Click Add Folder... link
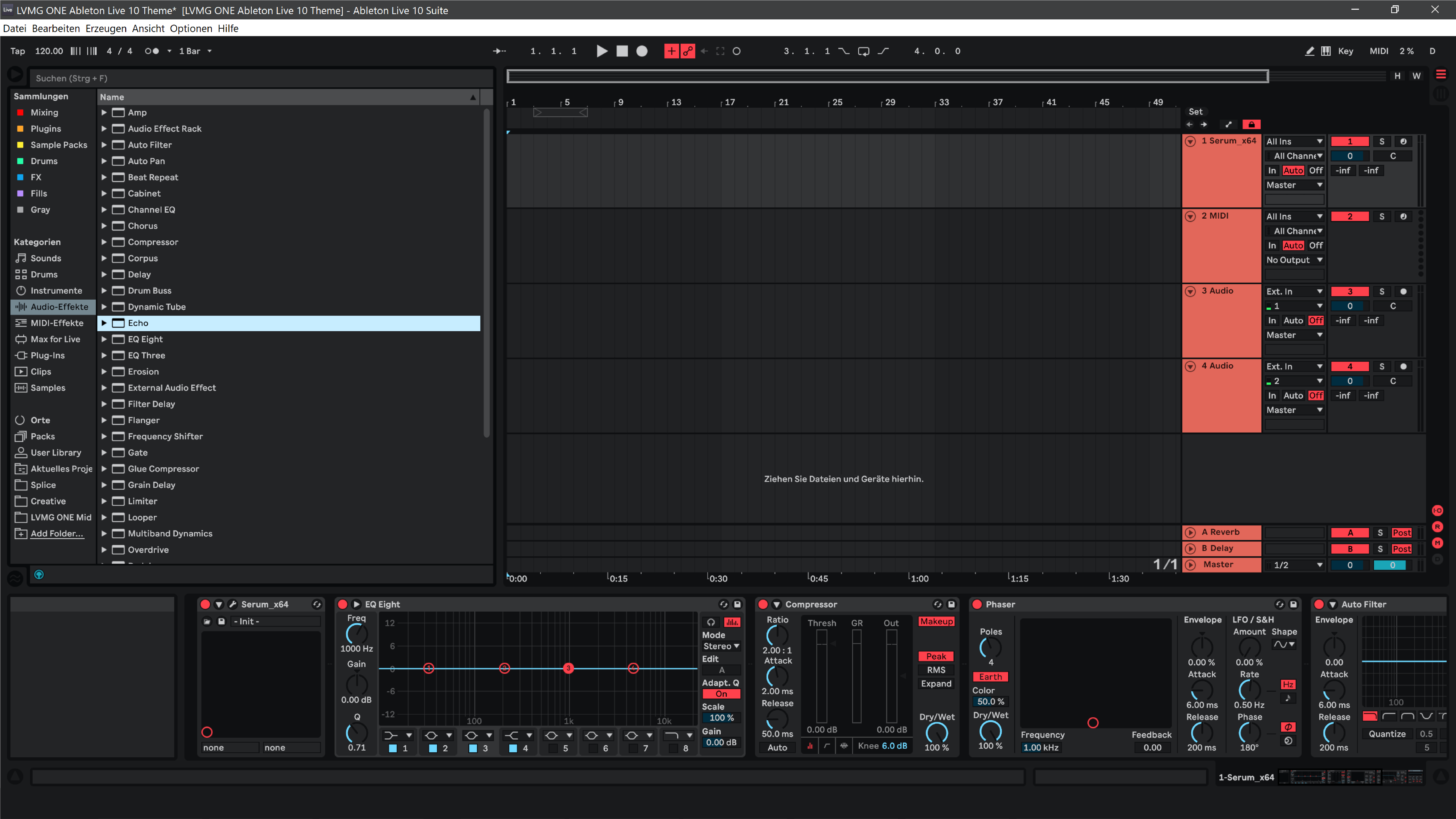Screen dimensions: 1456x819 tap(57, 533)
